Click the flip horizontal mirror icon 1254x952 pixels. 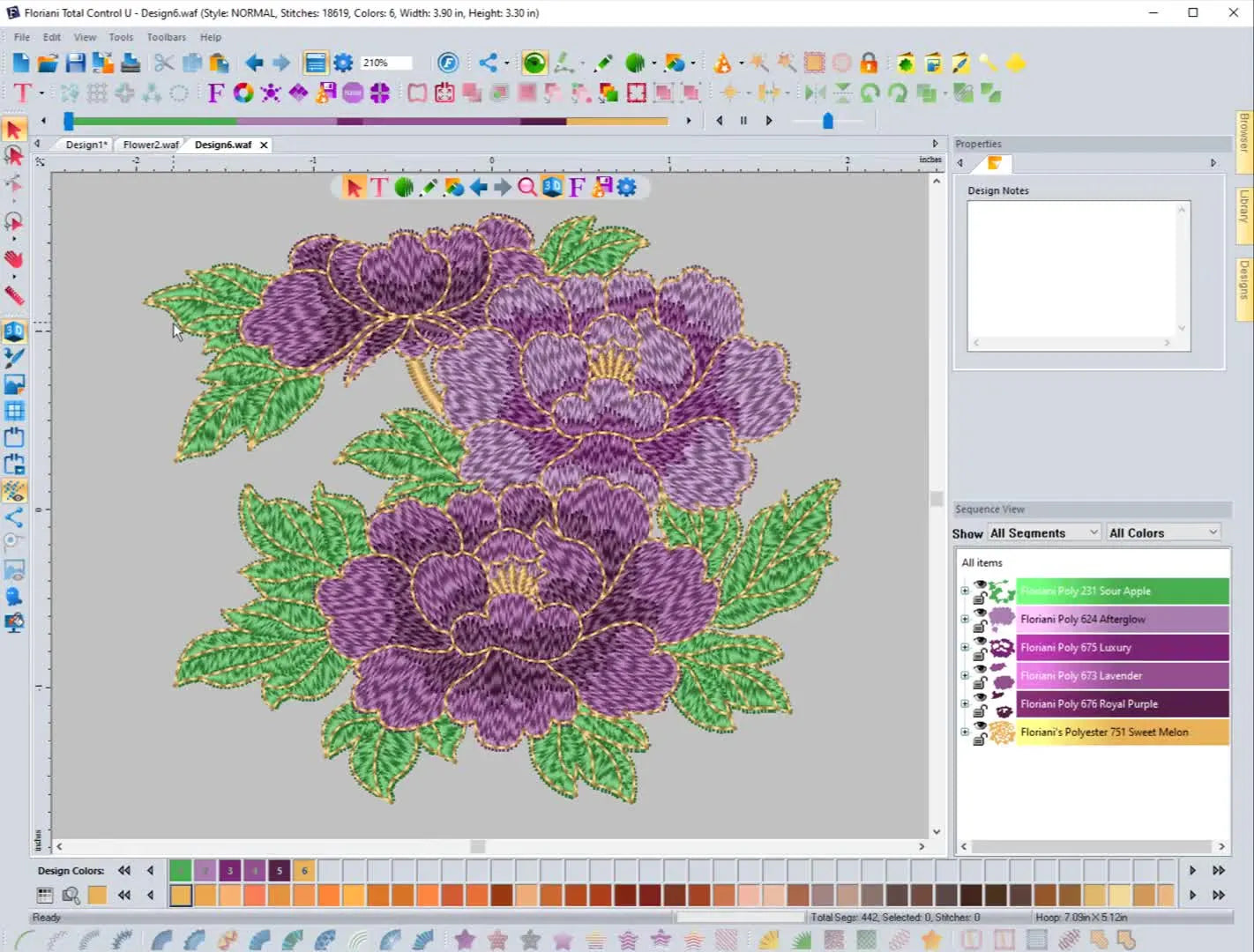(816, 93)
